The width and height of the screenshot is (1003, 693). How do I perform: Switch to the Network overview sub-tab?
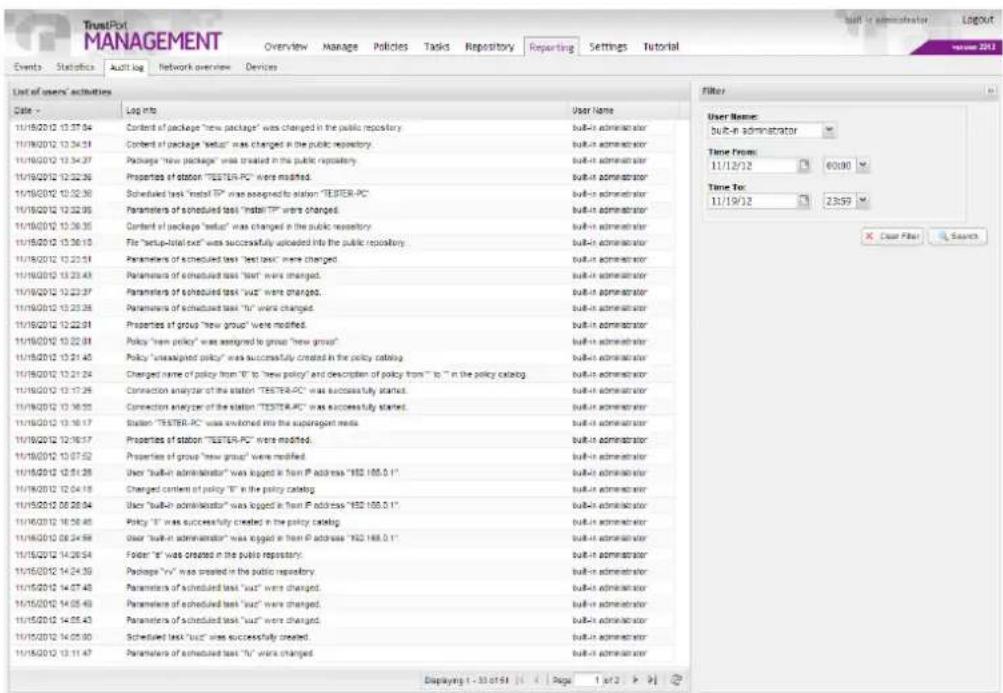pyautogui.click(x=194, y=67)
